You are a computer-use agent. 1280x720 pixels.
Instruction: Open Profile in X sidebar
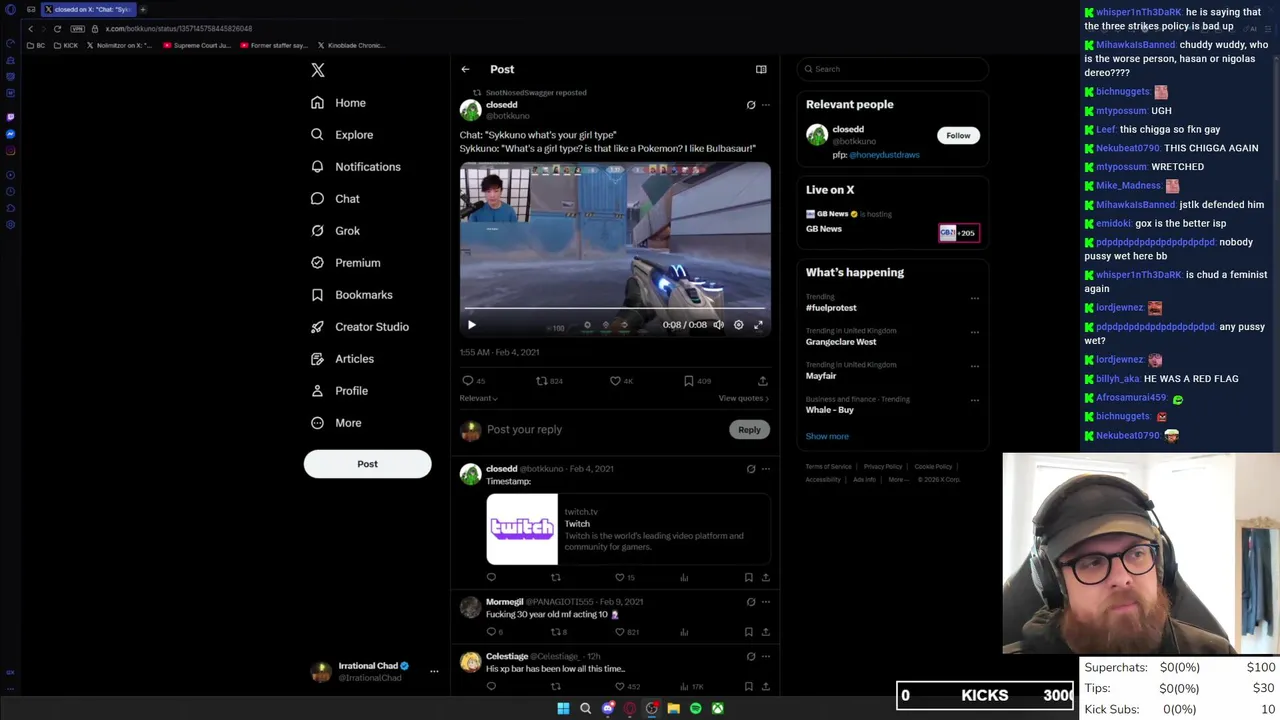tap(339, 391)
